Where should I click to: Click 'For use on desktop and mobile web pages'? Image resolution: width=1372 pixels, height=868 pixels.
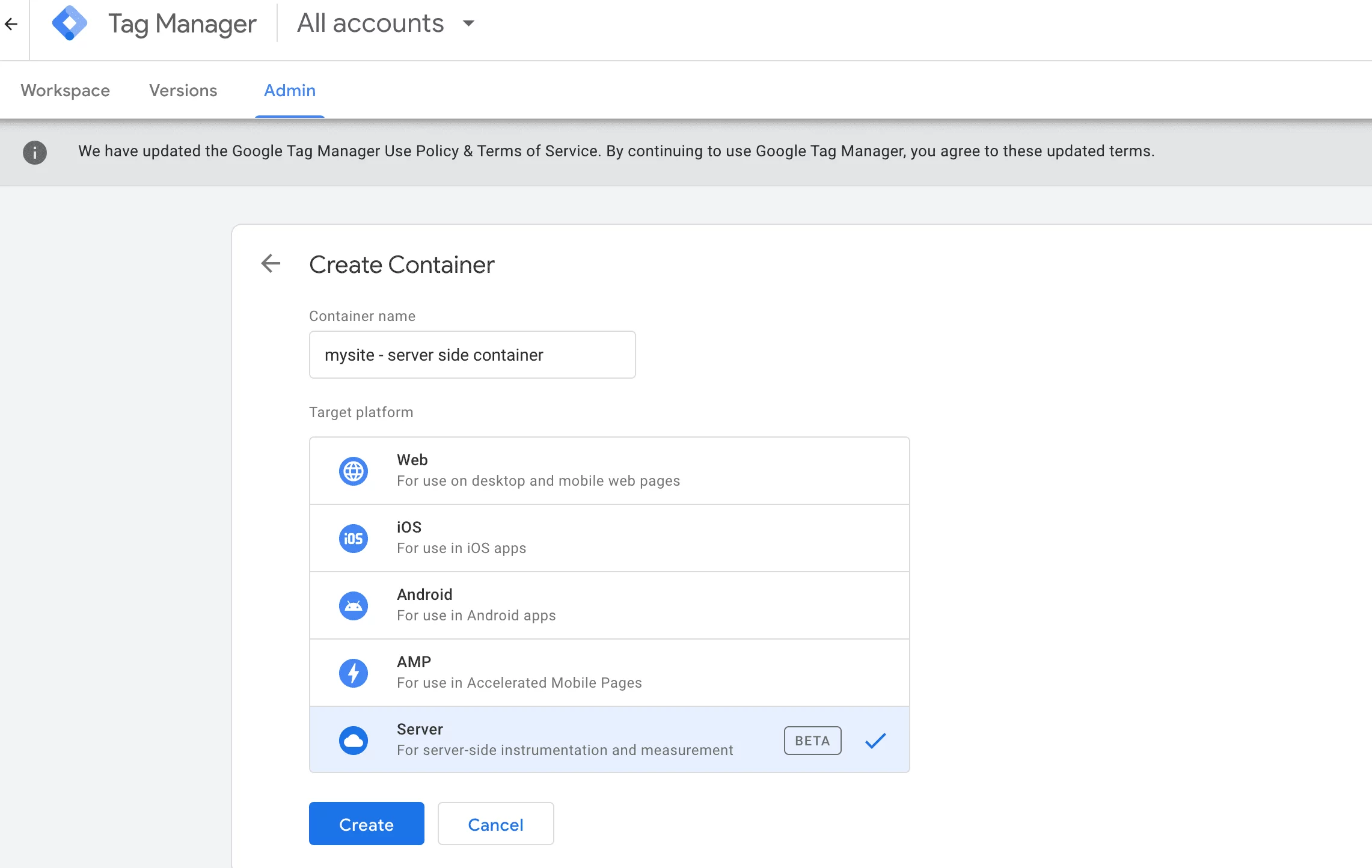(x=538, y=481)
